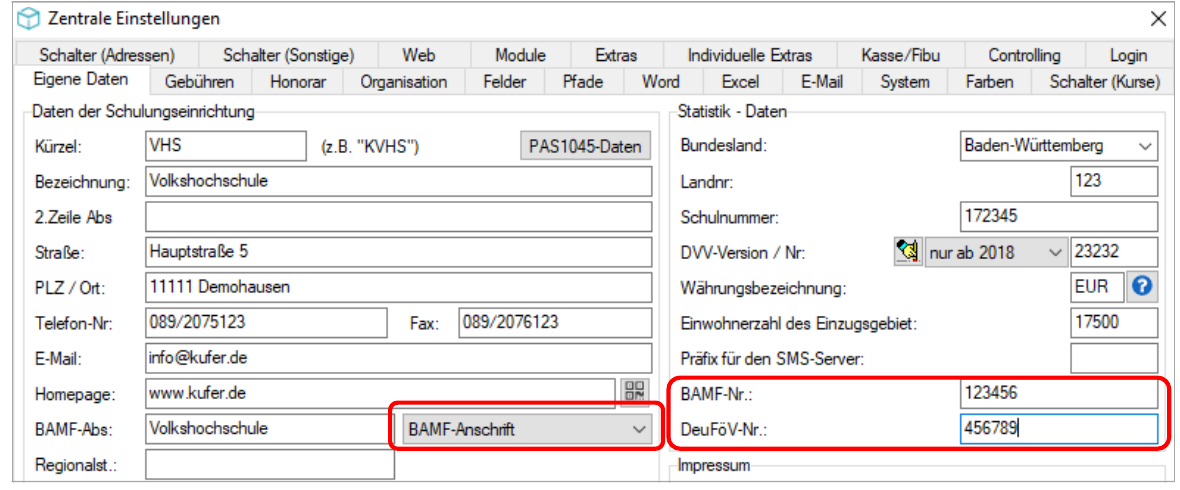Switch to the Organisation tab
Screen dimensions: 1180x490
pyautogui.click(x=403, y=81)
